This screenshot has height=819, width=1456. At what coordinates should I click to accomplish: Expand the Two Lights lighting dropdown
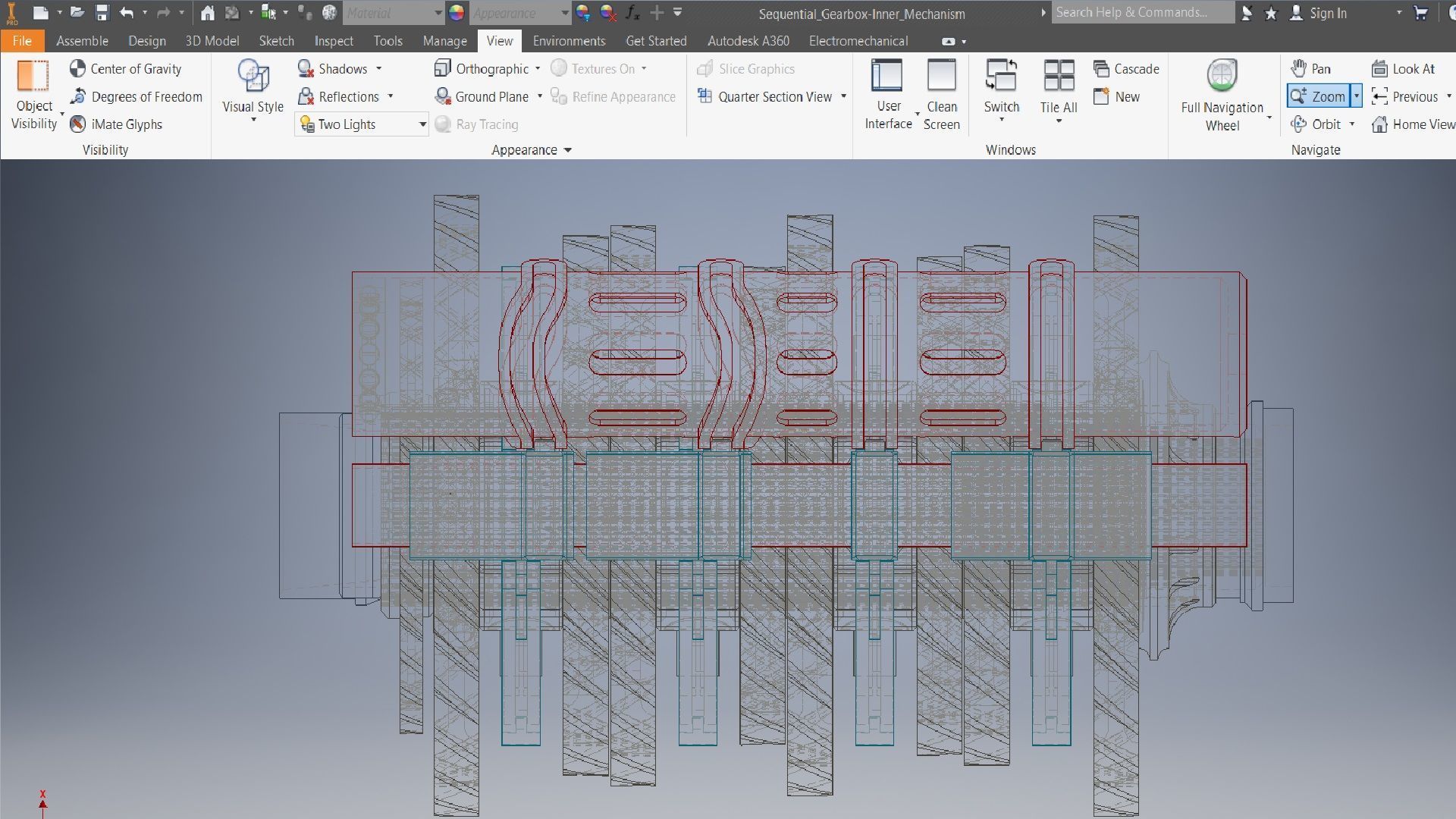point(422,124)
